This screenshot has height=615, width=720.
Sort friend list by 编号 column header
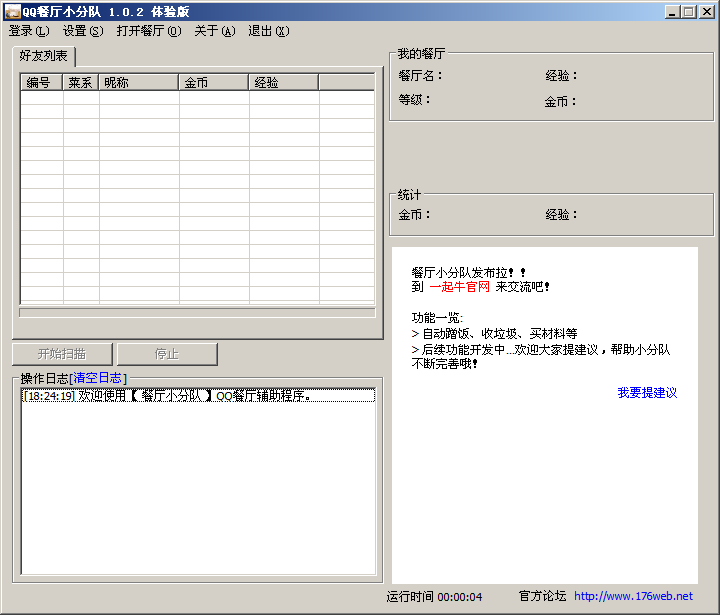click(41, 83)
